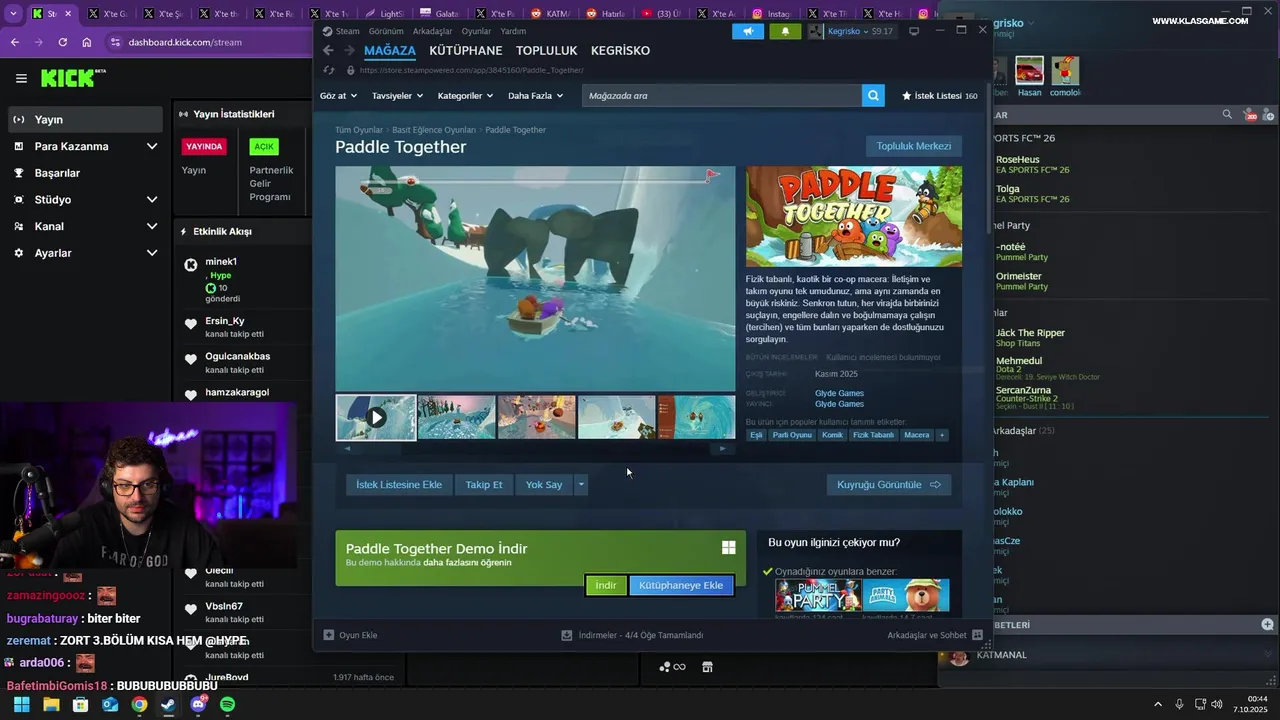Click the Kütüphaneye Ekle button
Image resolution: width=1280 pixels, height=720 pixels.
coord(681,585)
